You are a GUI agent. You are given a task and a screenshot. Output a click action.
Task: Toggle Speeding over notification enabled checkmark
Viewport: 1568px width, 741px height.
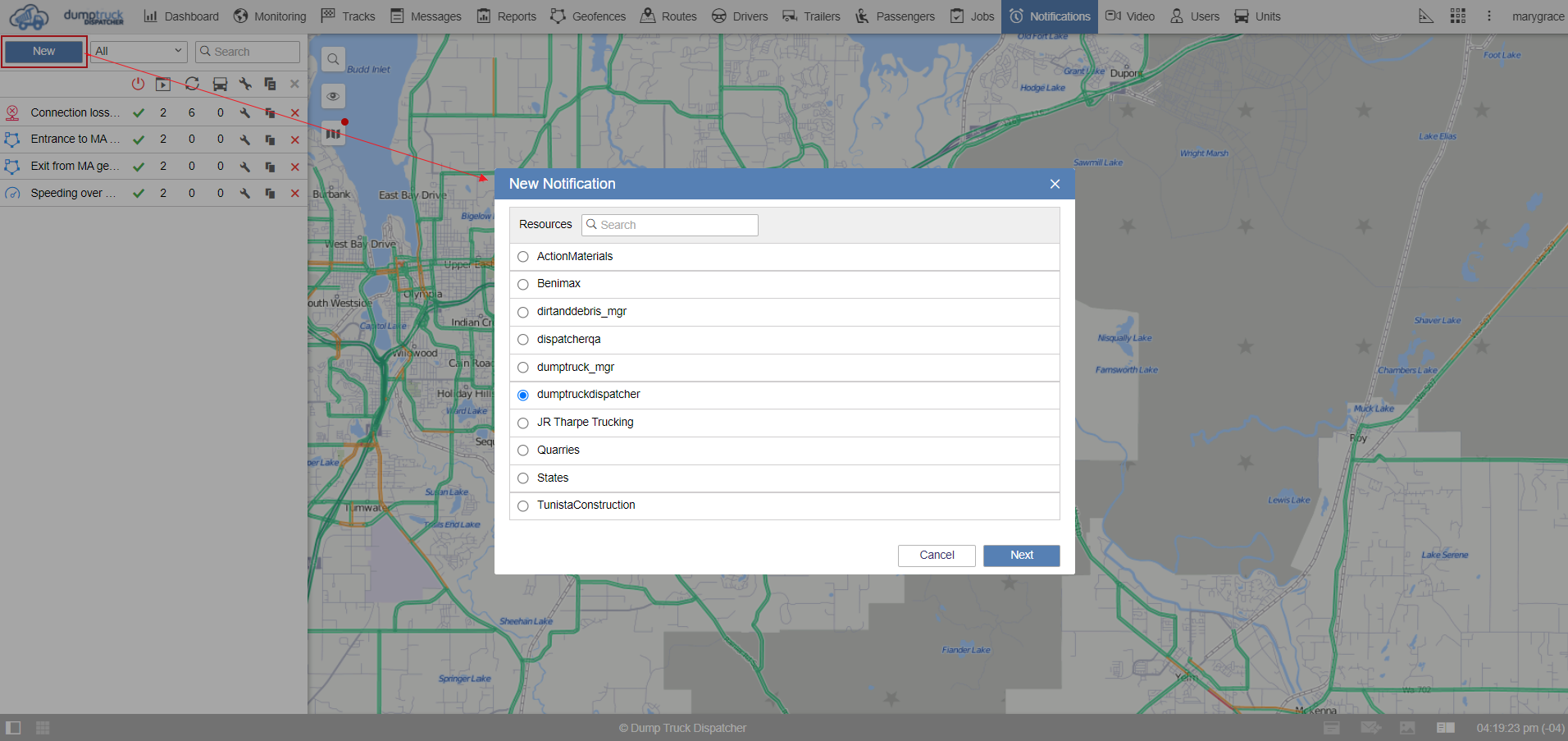tap(139, 194)
